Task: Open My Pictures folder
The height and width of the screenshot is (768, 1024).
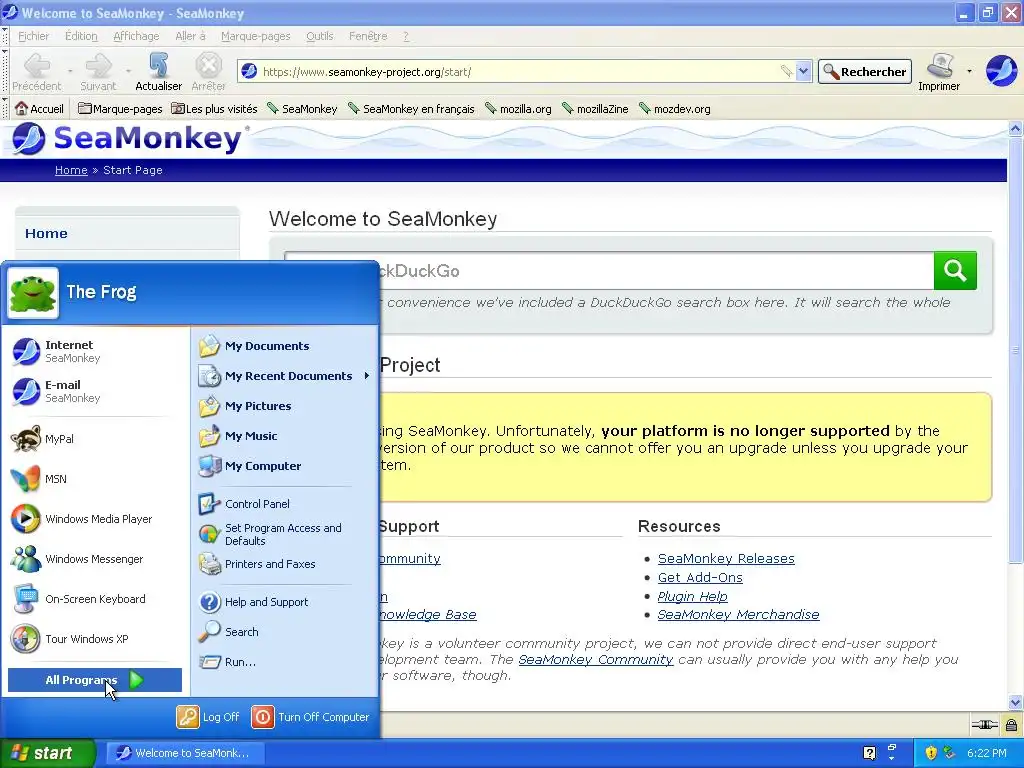Action: point(284,406)
